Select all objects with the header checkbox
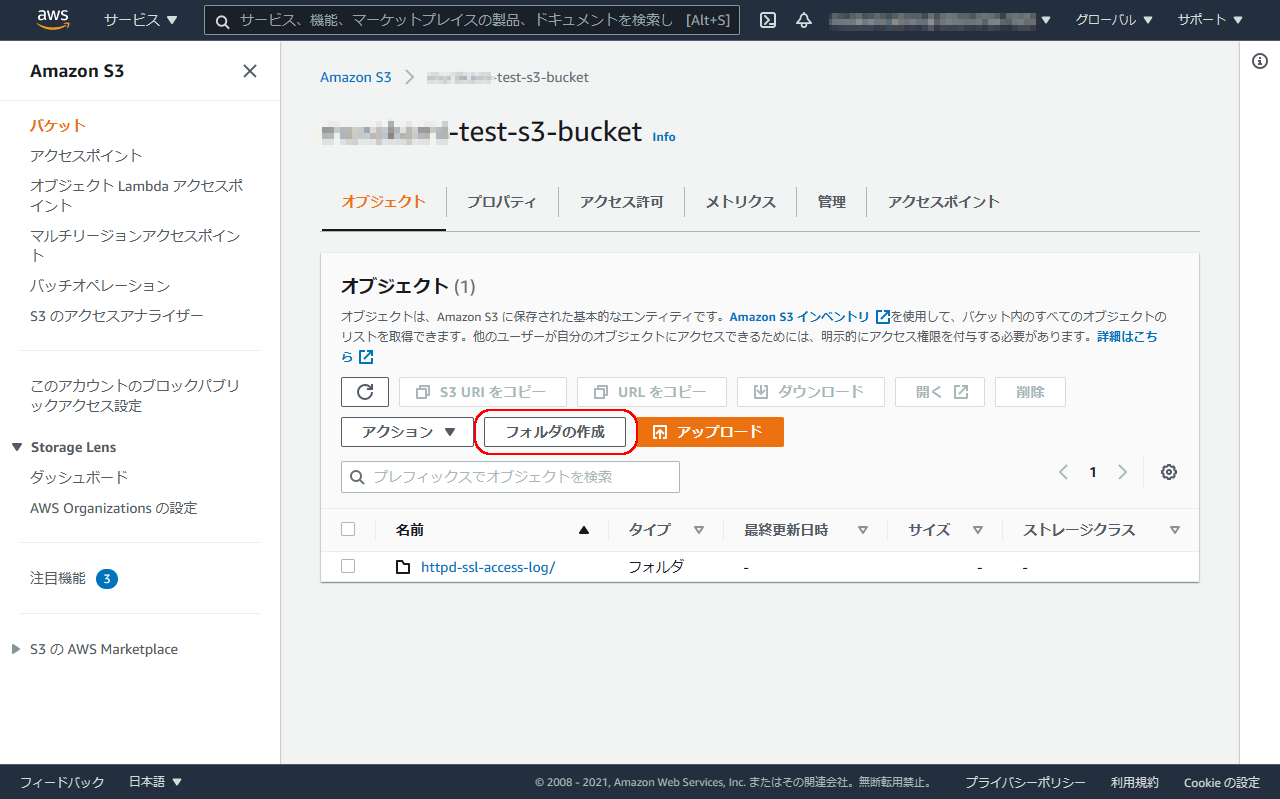Screen dimensions: 1280x799 pos(347,529)
